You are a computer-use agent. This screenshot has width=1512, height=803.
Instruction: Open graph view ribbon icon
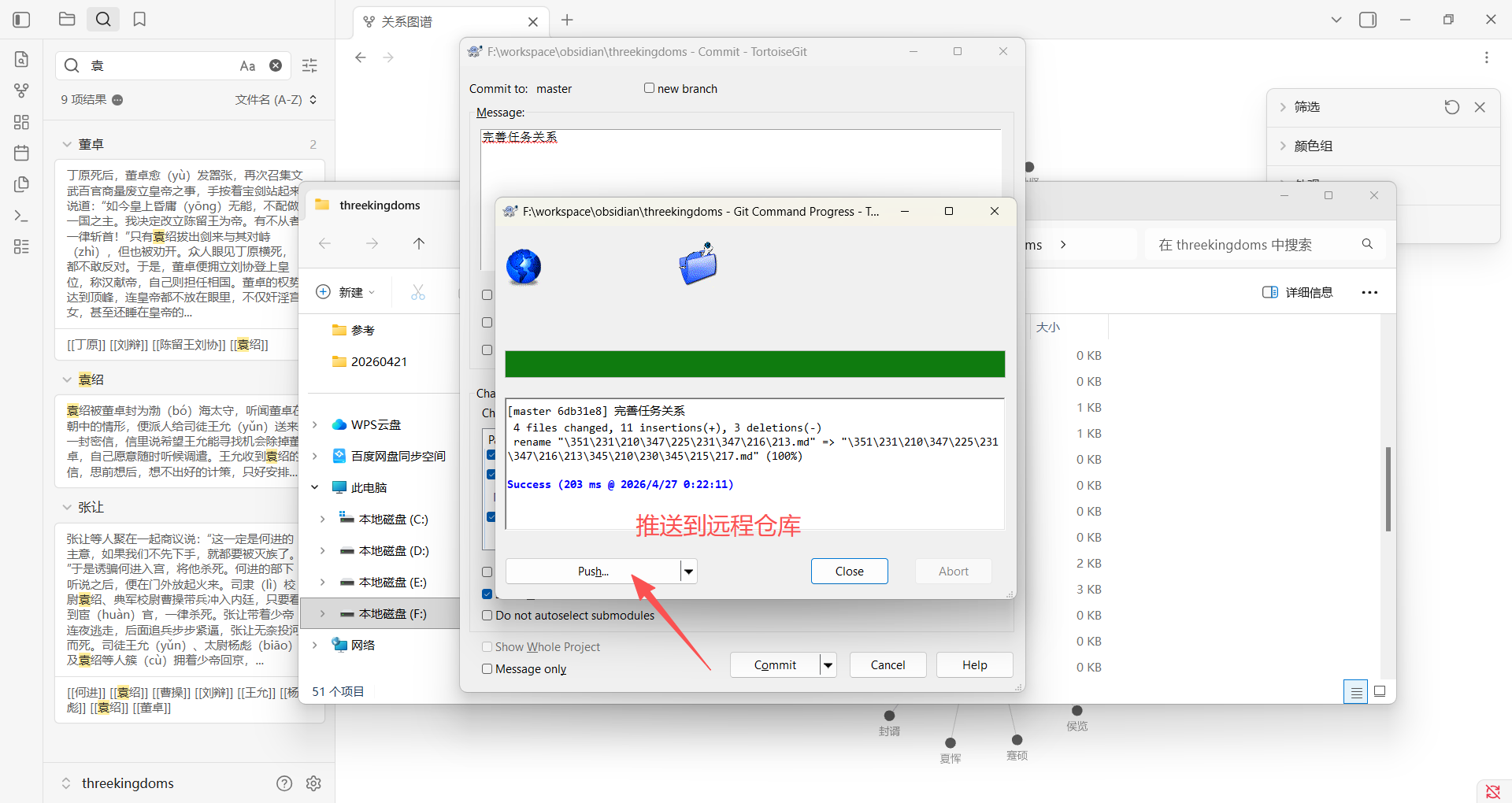tap(21, 91)
